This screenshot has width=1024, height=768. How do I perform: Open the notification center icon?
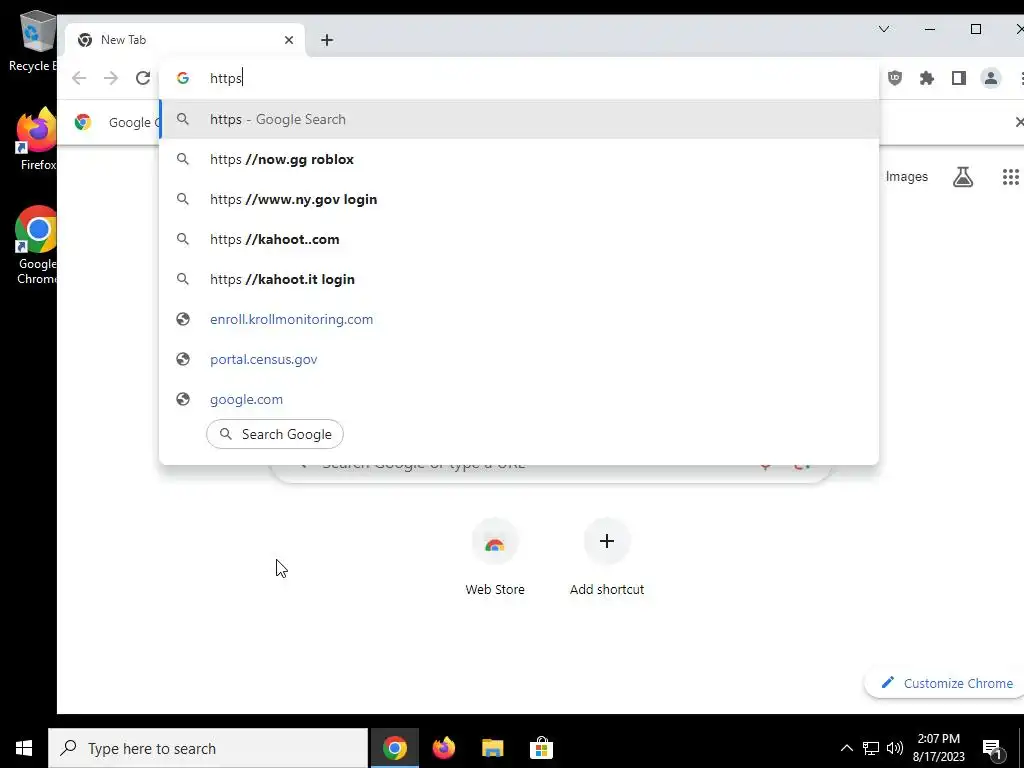pyautogui.click(x=993, y=749)
